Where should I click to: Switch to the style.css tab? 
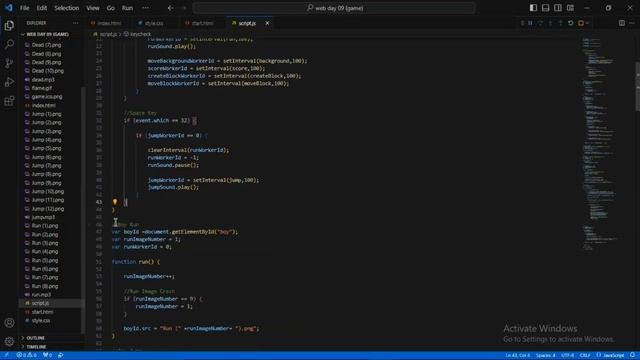click(x=154, y=23)
